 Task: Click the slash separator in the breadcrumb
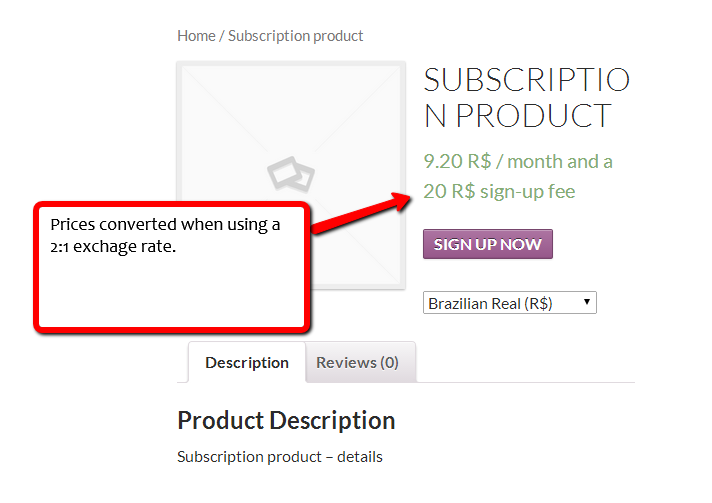click(x=222, y=36)
